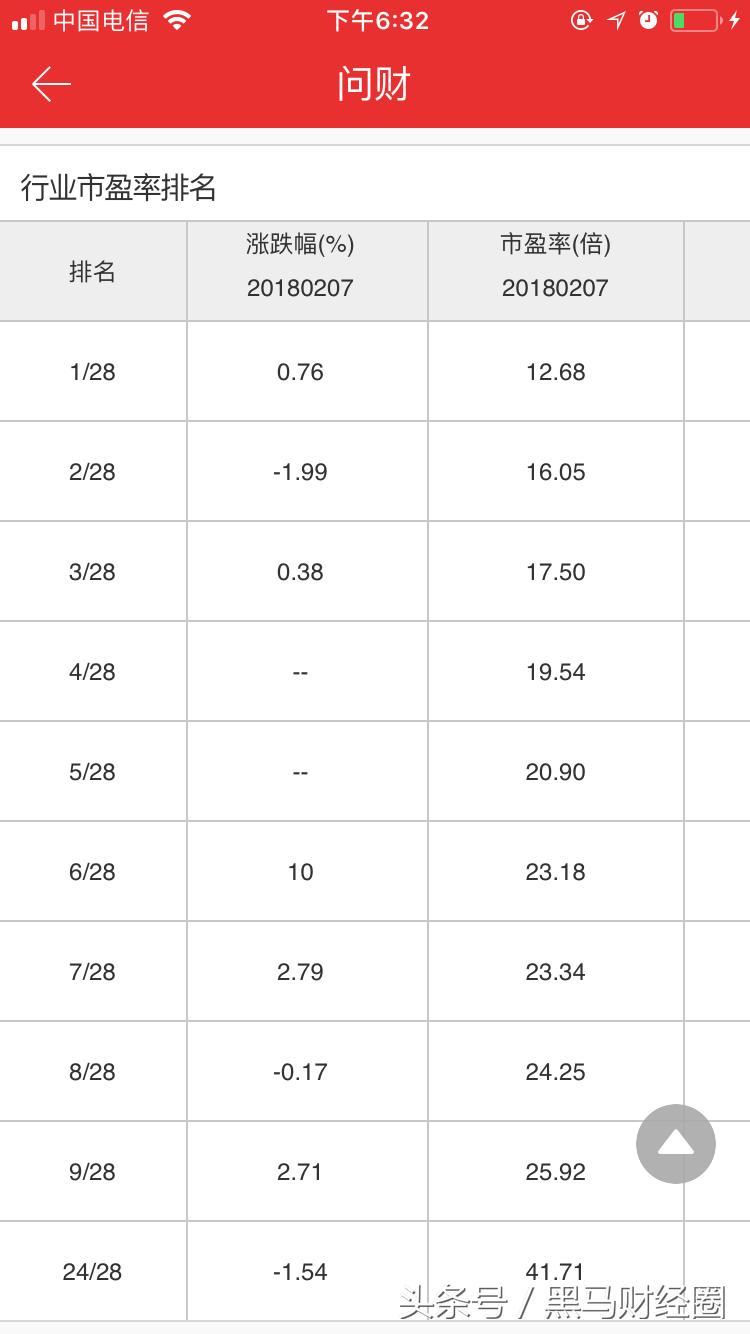Tap the 23.34 P/E value
This screenshot has width=750, height=1334.
(x=555, y=972)
